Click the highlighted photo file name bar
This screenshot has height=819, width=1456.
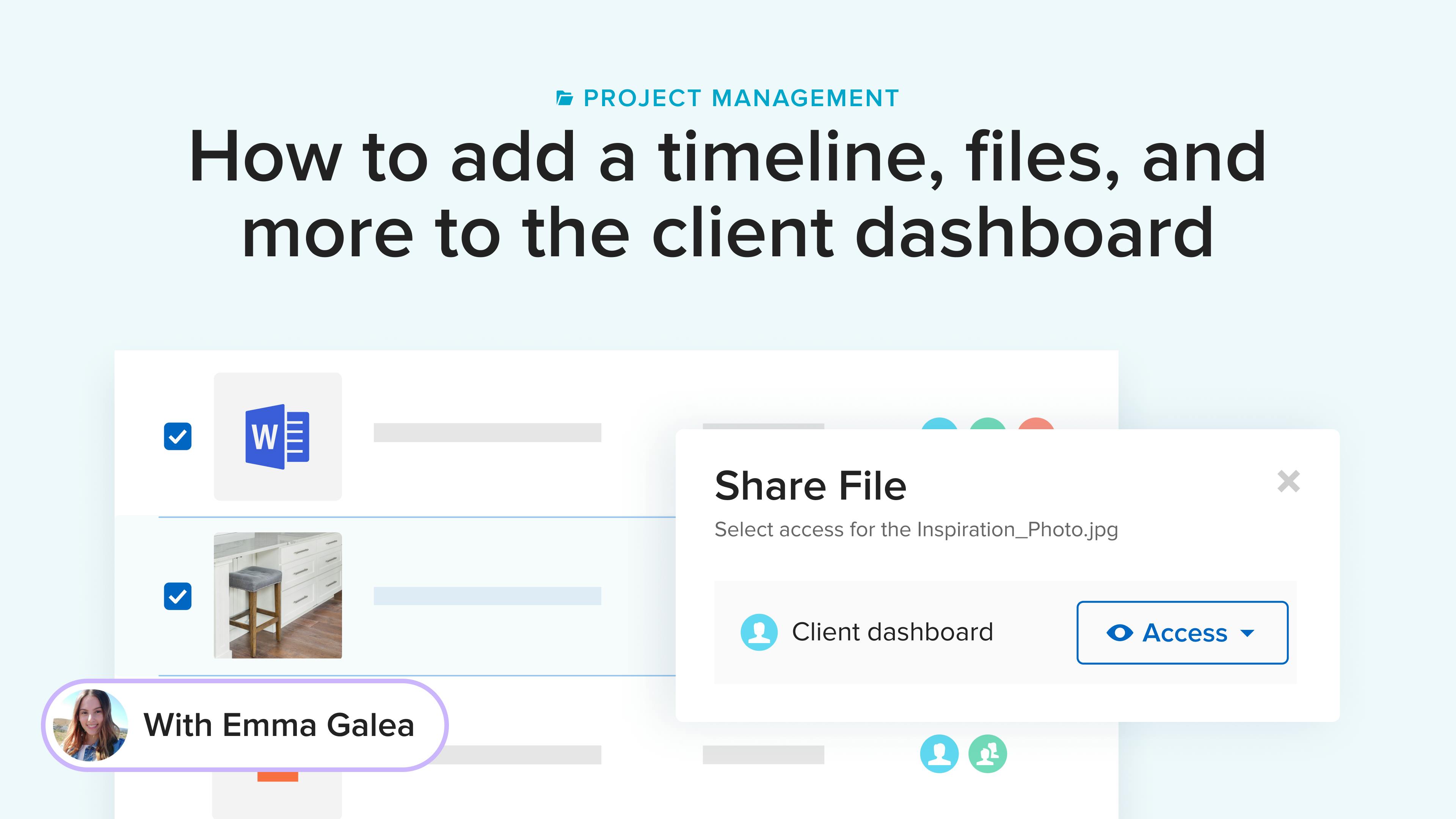[487, 596]
